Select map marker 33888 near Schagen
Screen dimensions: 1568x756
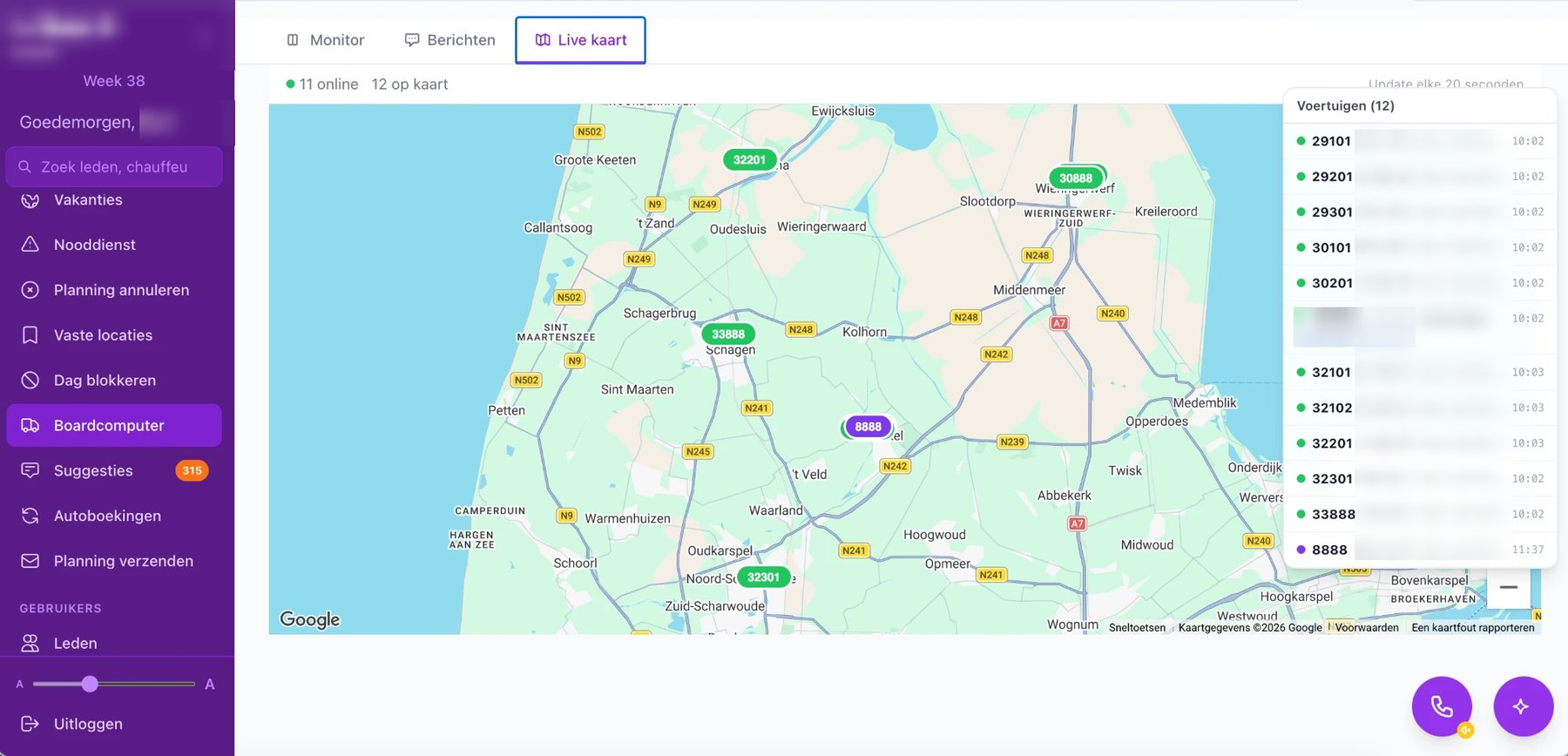(728, 334)
